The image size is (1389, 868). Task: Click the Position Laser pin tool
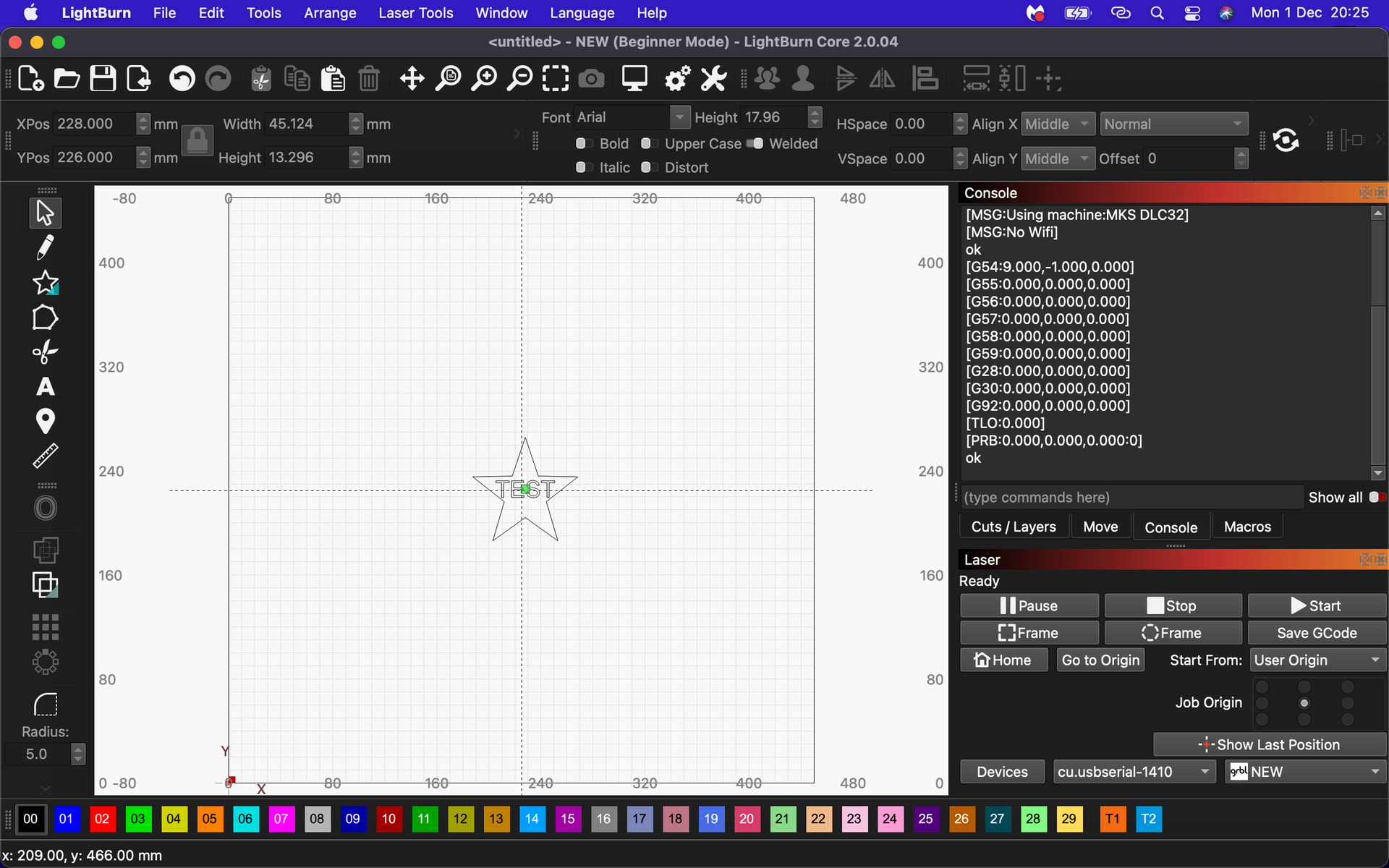coord(45,421)
